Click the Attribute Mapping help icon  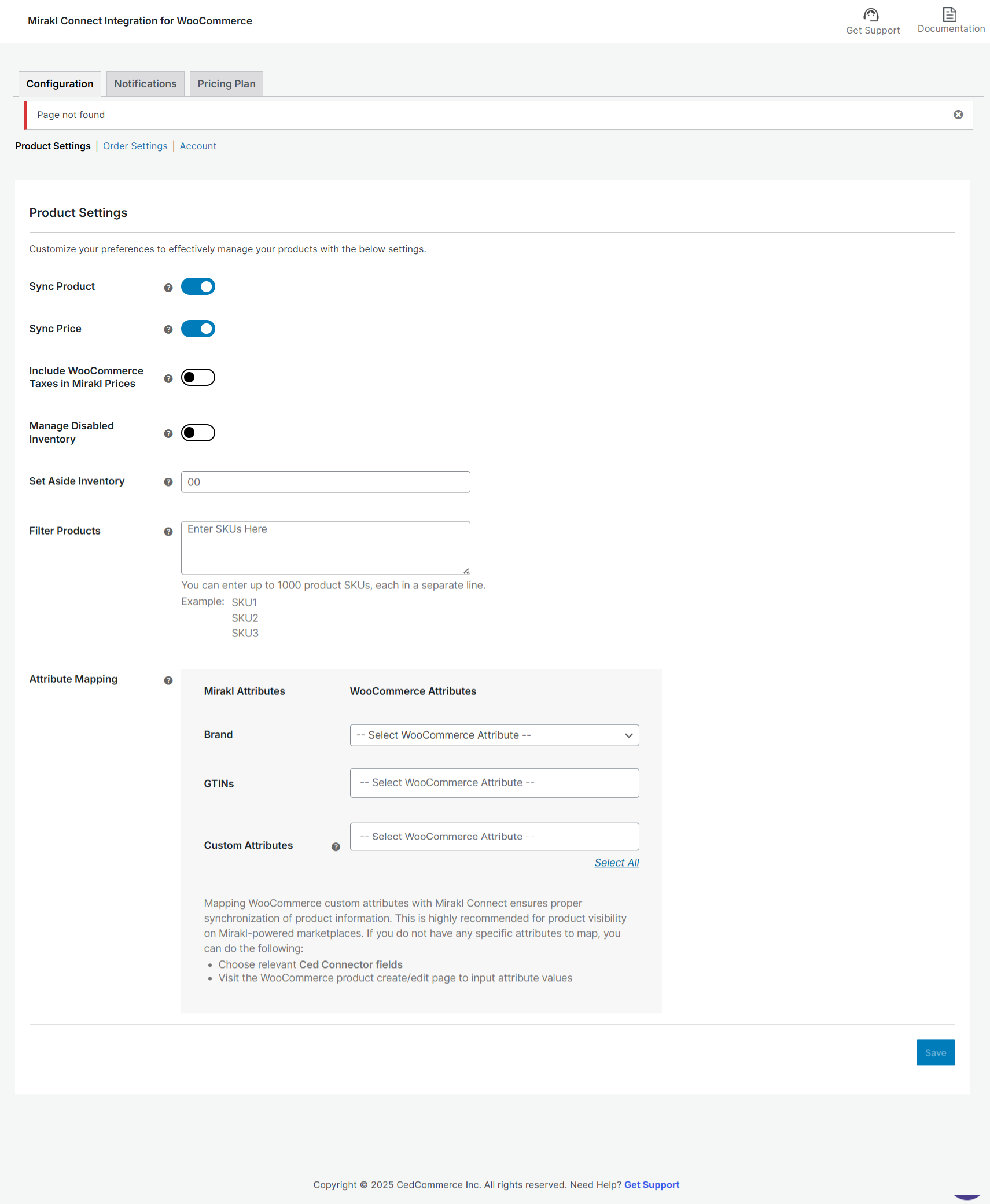point(168,680)
